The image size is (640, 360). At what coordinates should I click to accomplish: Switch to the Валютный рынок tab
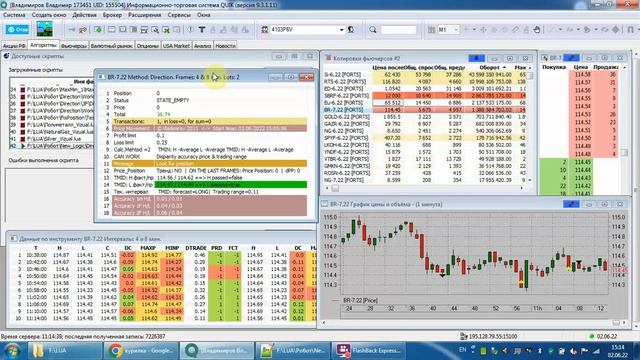pyautogui.click(x=111, y=46)
